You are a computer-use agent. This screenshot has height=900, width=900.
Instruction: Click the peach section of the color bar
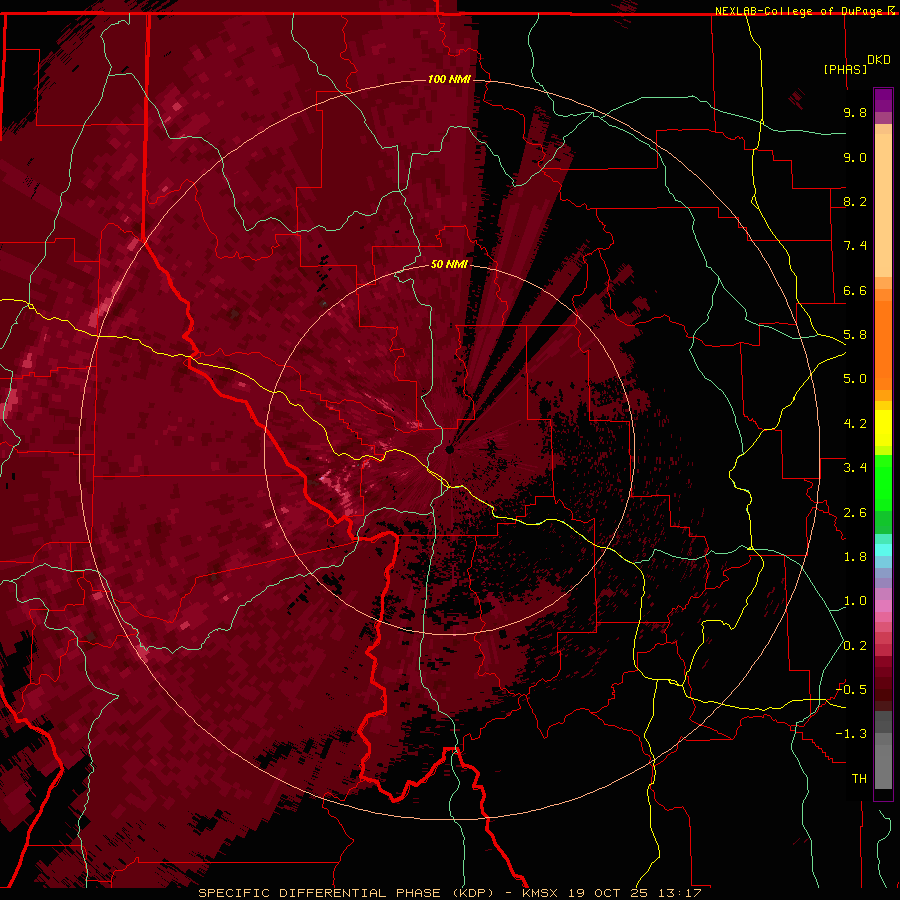[x=883, y=205]
